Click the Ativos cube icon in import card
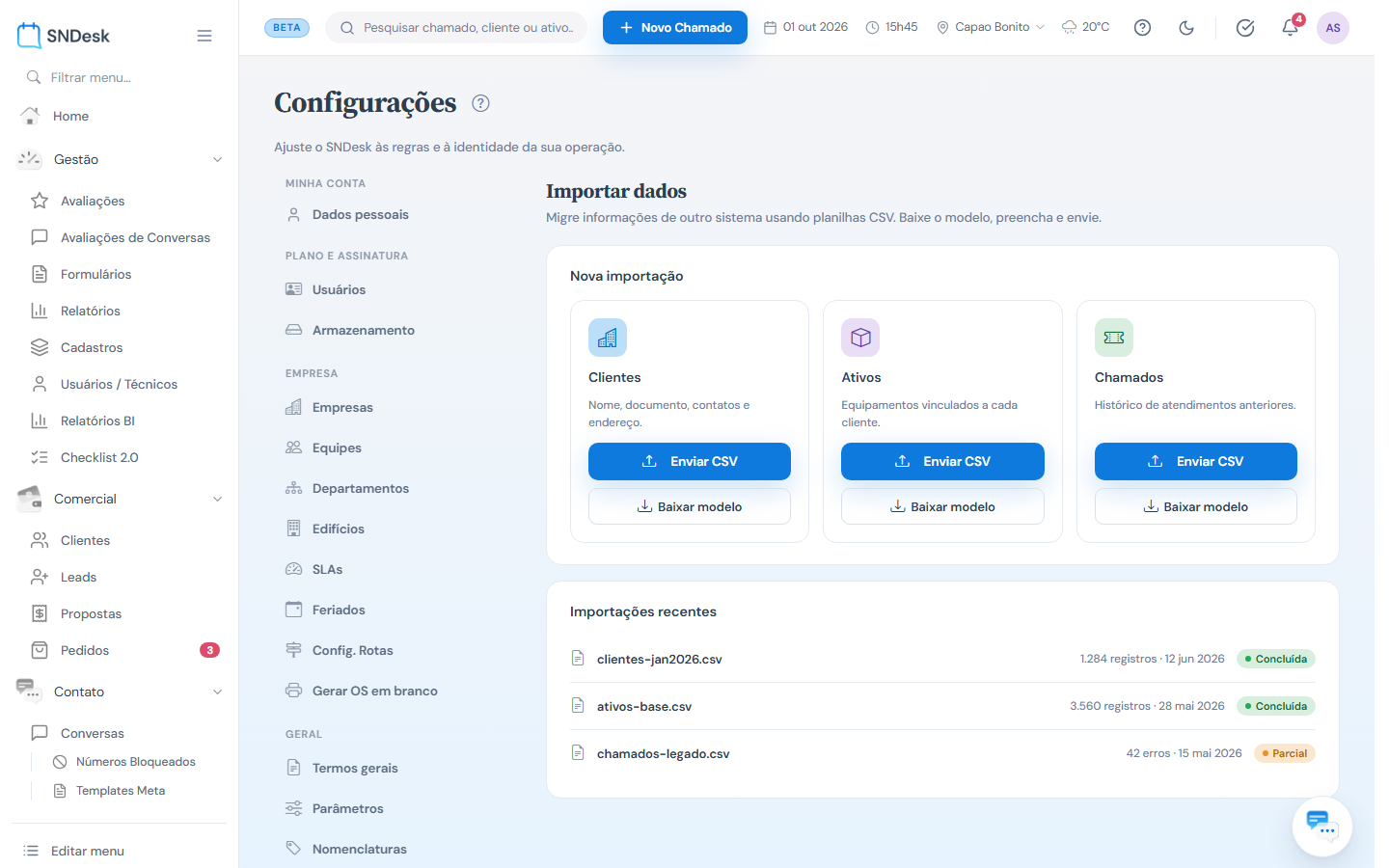This screenshot has height=868, width=1389. tap(860, 338)
